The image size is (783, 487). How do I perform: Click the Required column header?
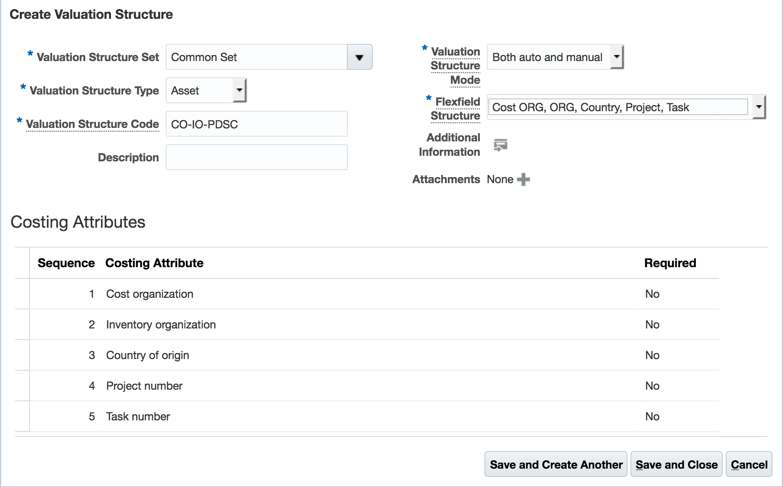(670, 263)
